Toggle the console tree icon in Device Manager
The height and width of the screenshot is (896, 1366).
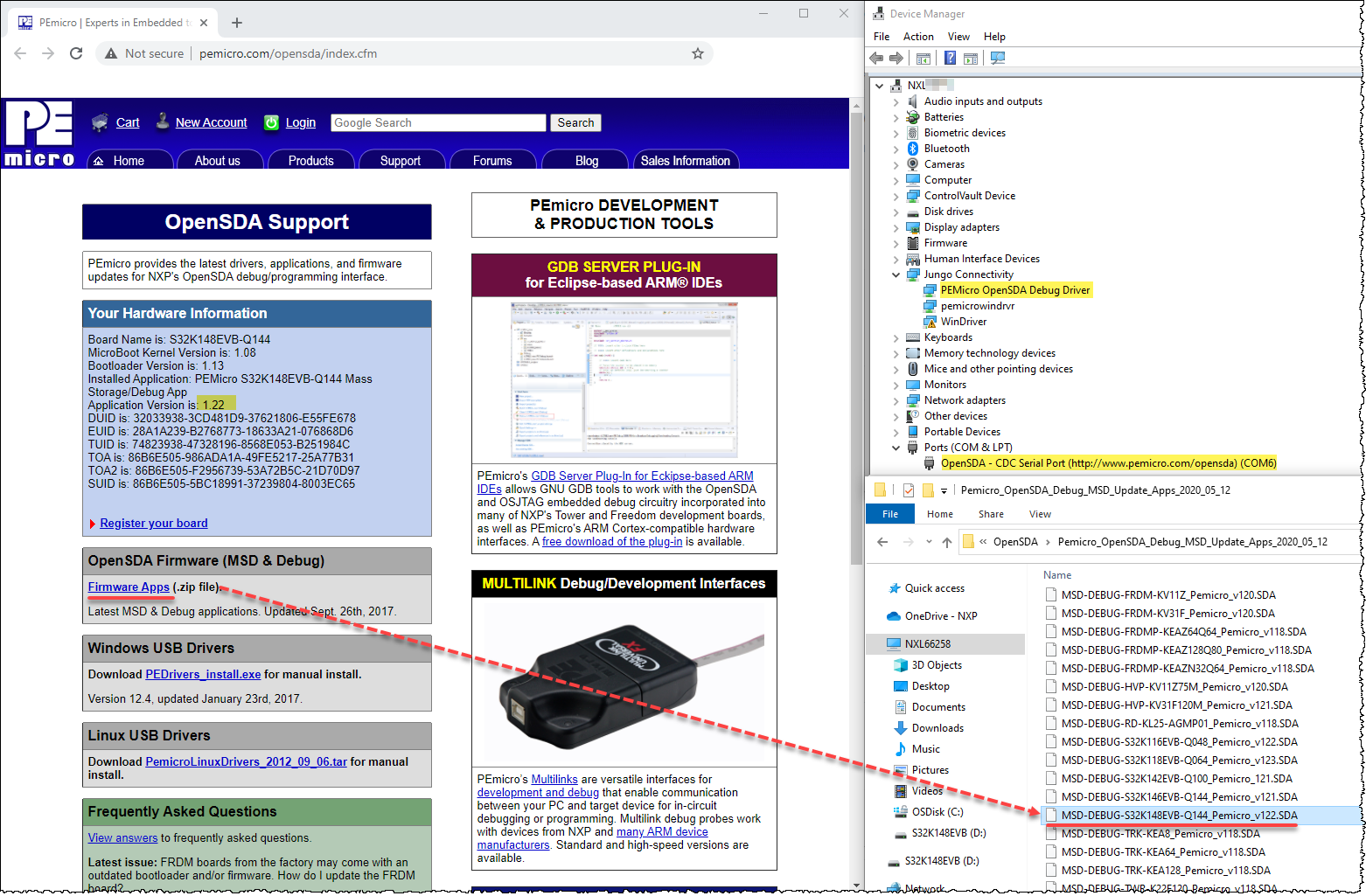tap(923, 58)
